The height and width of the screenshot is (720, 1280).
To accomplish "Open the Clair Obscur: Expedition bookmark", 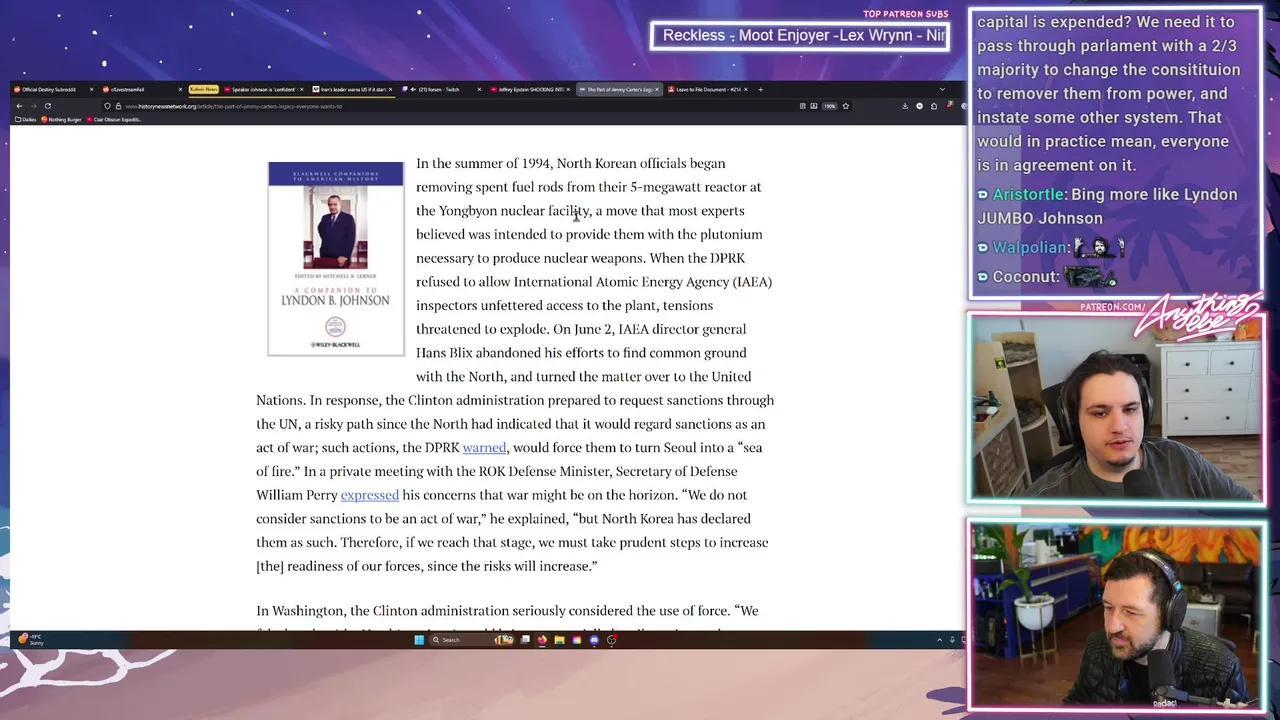I will pos(114,119).
